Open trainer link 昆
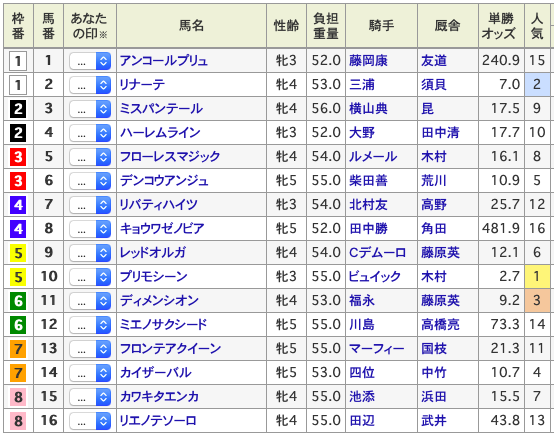This screenshot has height=436, width=554. 428,109
